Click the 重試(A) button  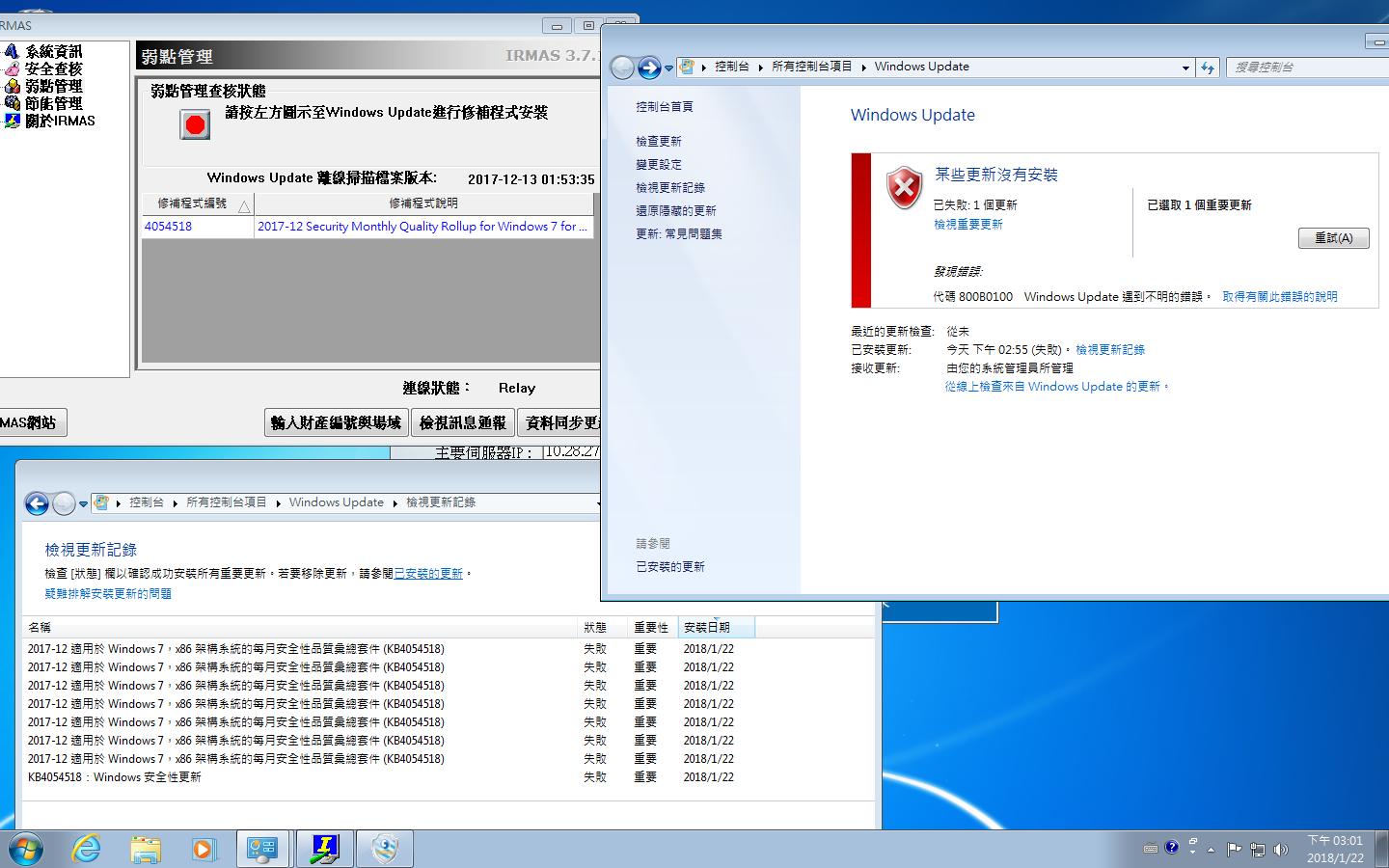1334,238
